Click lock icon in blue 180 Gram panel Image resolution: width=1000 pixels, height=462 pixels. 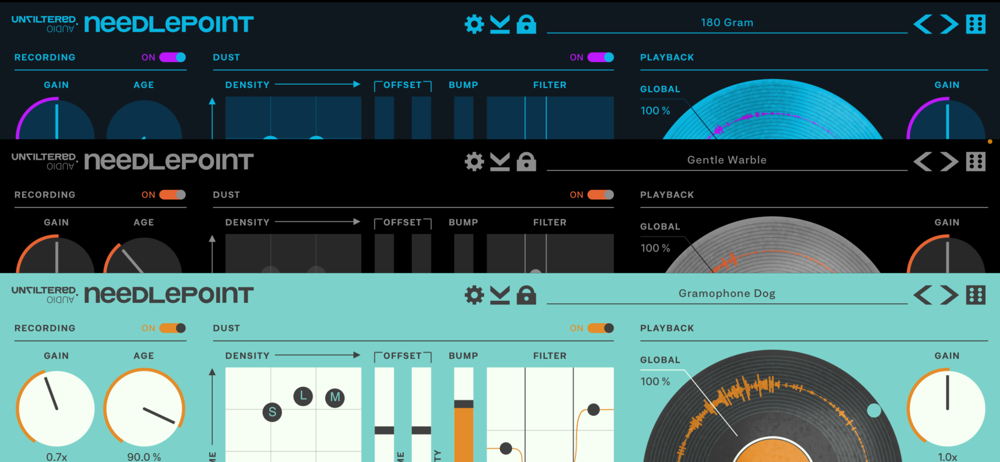526,24
